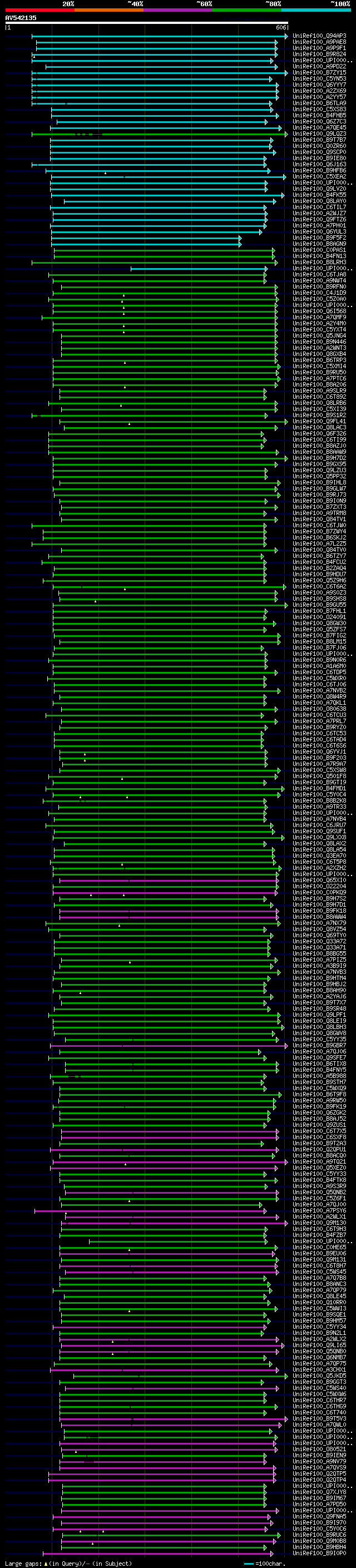The width and height of the screenshot is (356, 1568).
Task: Open hit label UniRef100_A9PAE8
Action: point(319,42)
